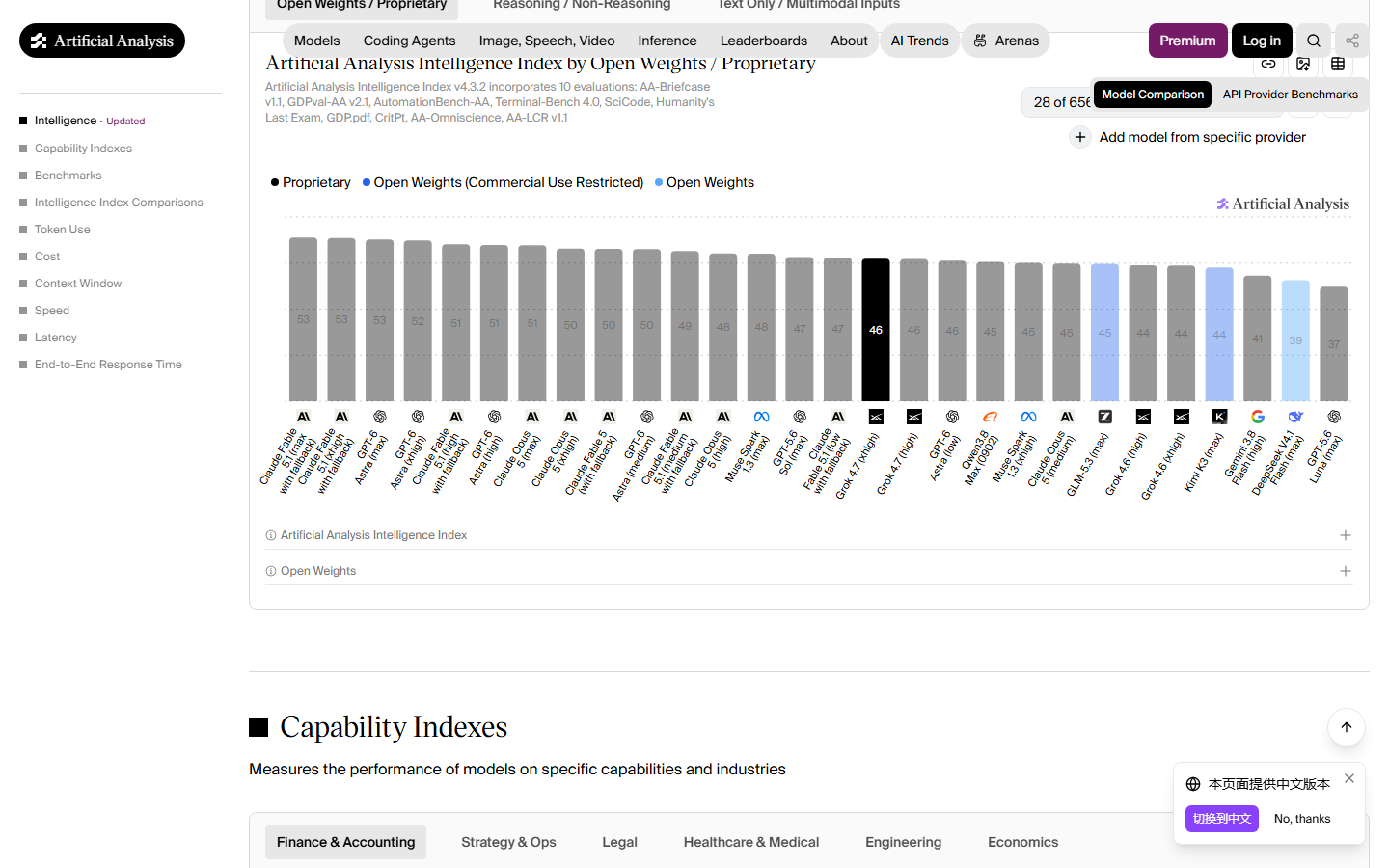The height and width of the screenshot is (868, 1389).
Task: Select the Finance & Accounting tab
Action: click(x=345, y=842)
